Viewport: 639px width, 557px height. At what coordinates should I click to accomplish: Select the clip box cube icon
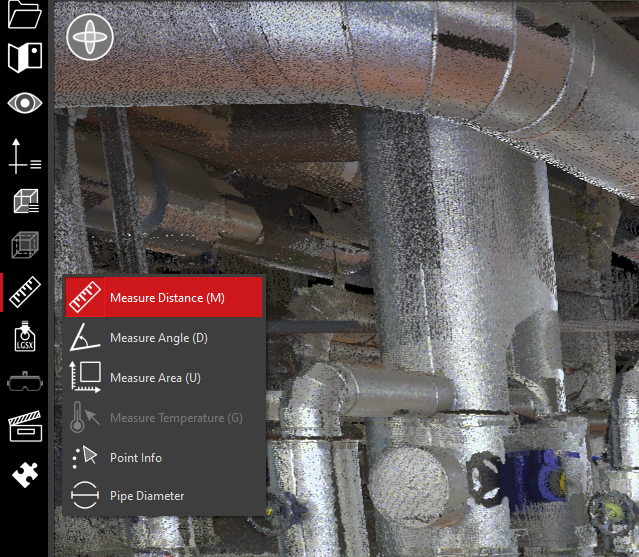24,202
